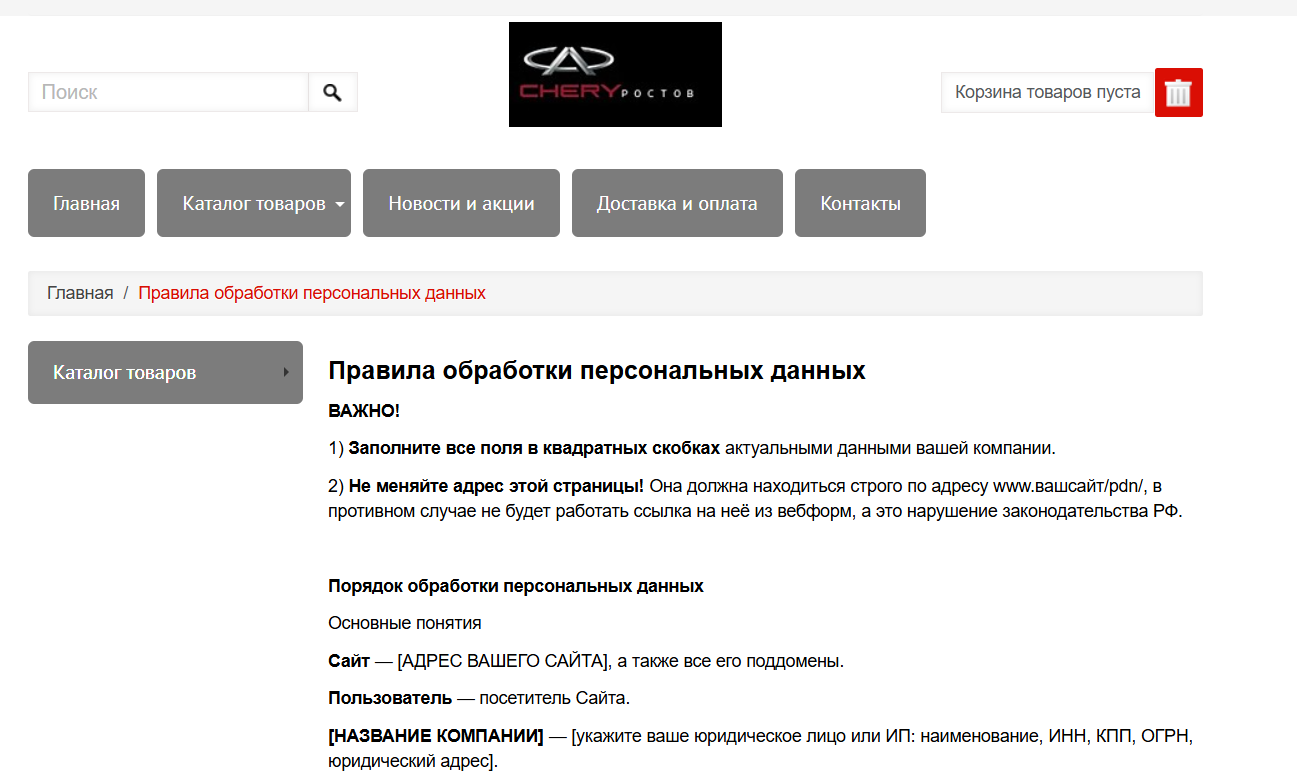Viewport: 1297px width, 771px height.
Task: Click the Chery Ростов logo
Action: 615,75
